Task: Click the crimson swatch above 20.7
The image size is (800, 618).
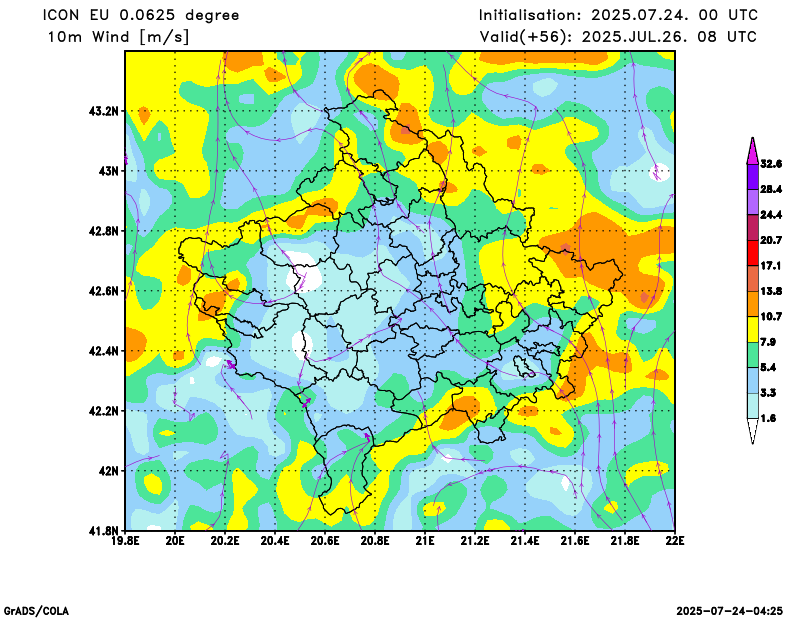Action: [753, 228]
